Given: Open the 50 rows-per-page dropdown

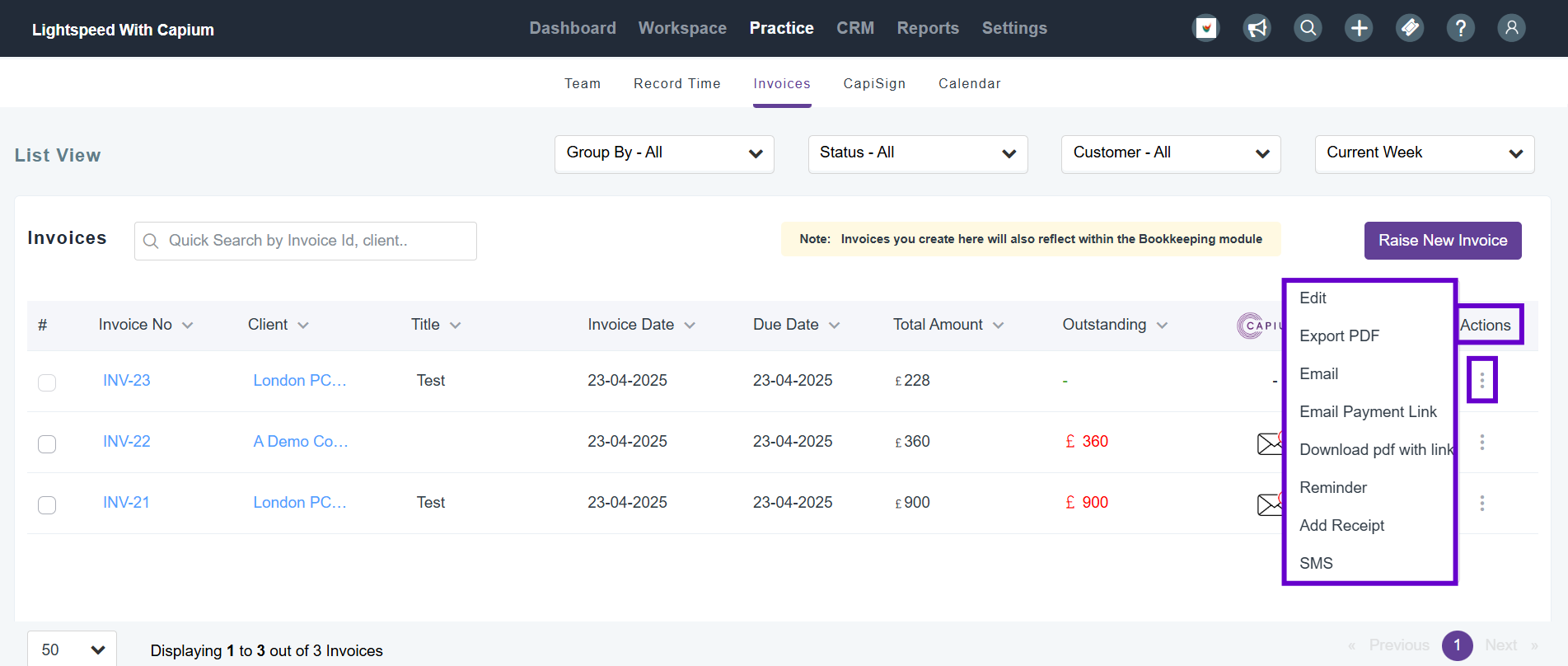Looking at the screenshot, I should pyautogui.click(x=73, y=650).
